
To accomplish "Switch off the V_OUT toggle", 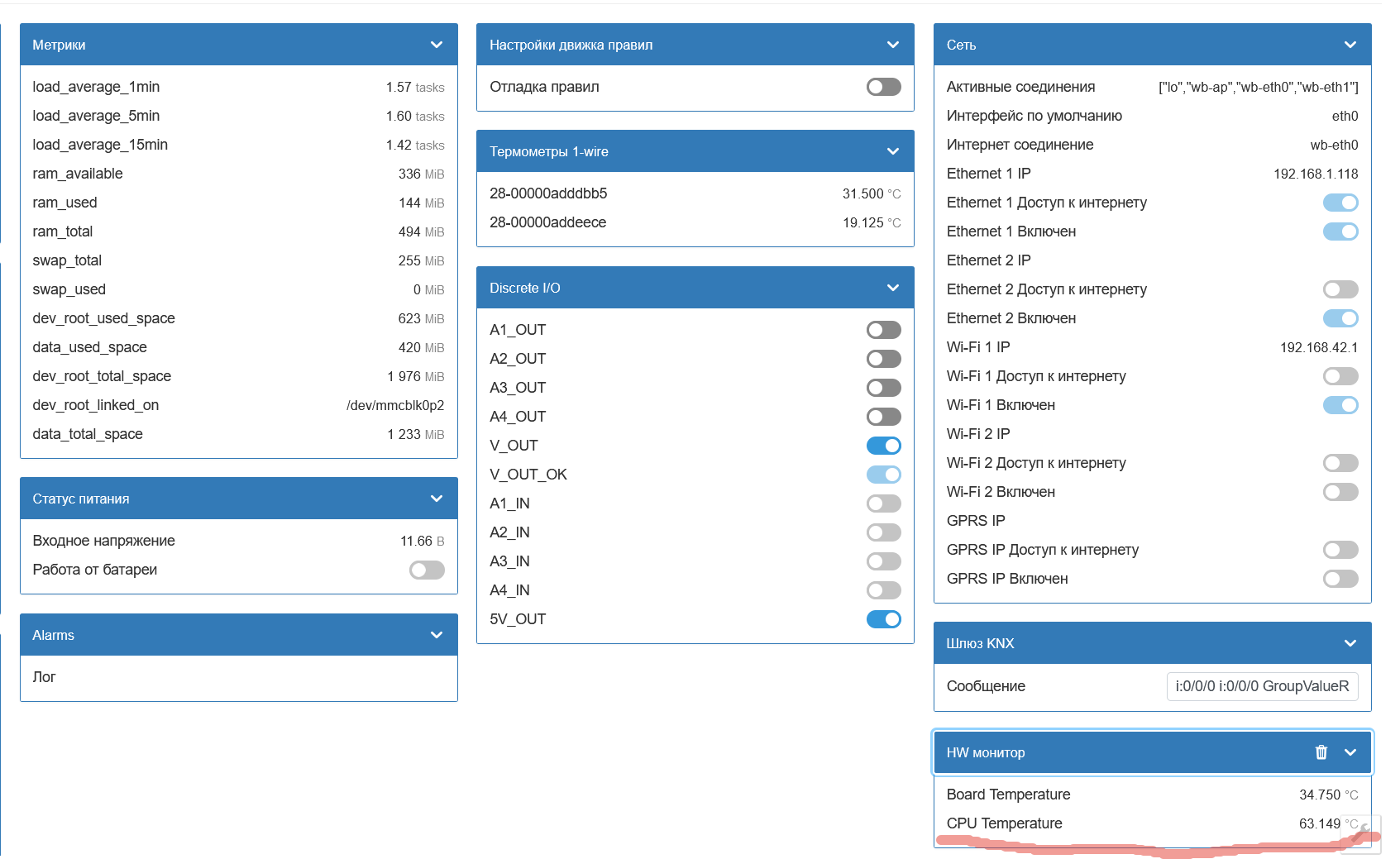I will [883, 446].
